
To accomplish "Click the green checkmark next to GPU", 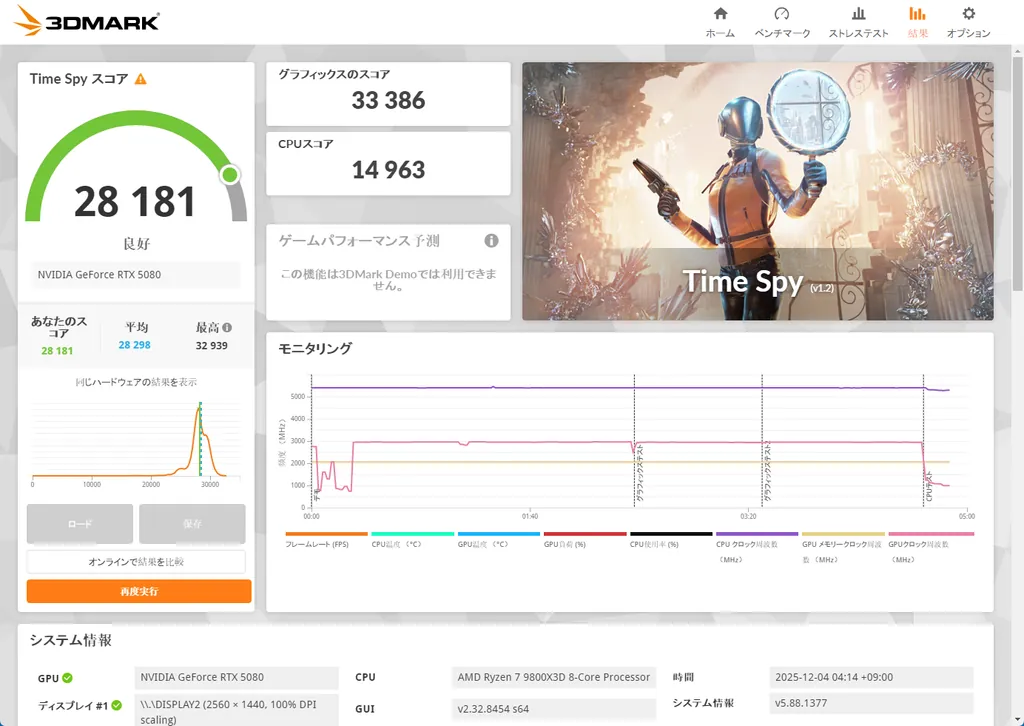I will [67, 677].
